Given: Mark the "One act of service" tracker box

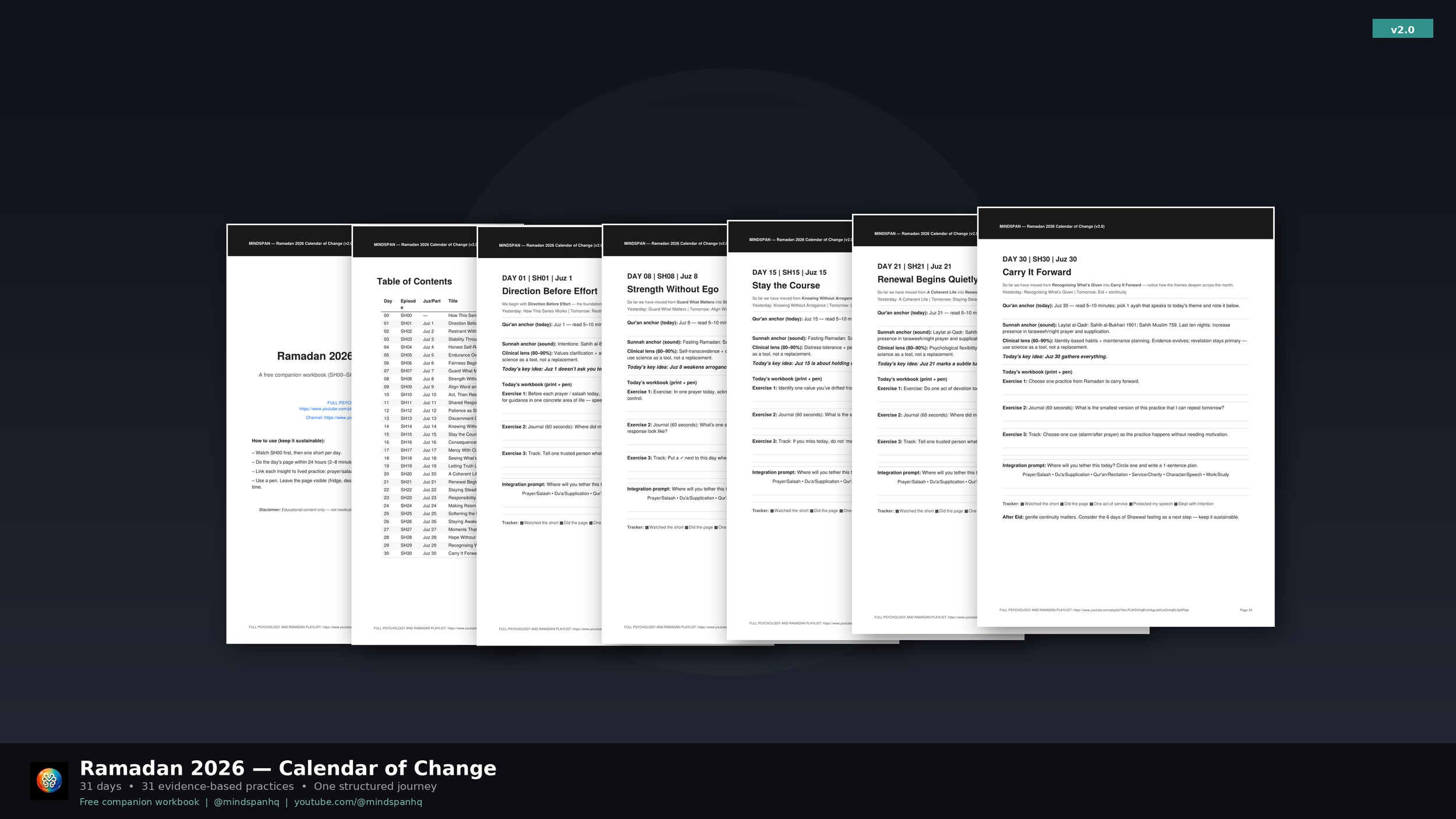Looking at the screenshot, I should 1091,504.
